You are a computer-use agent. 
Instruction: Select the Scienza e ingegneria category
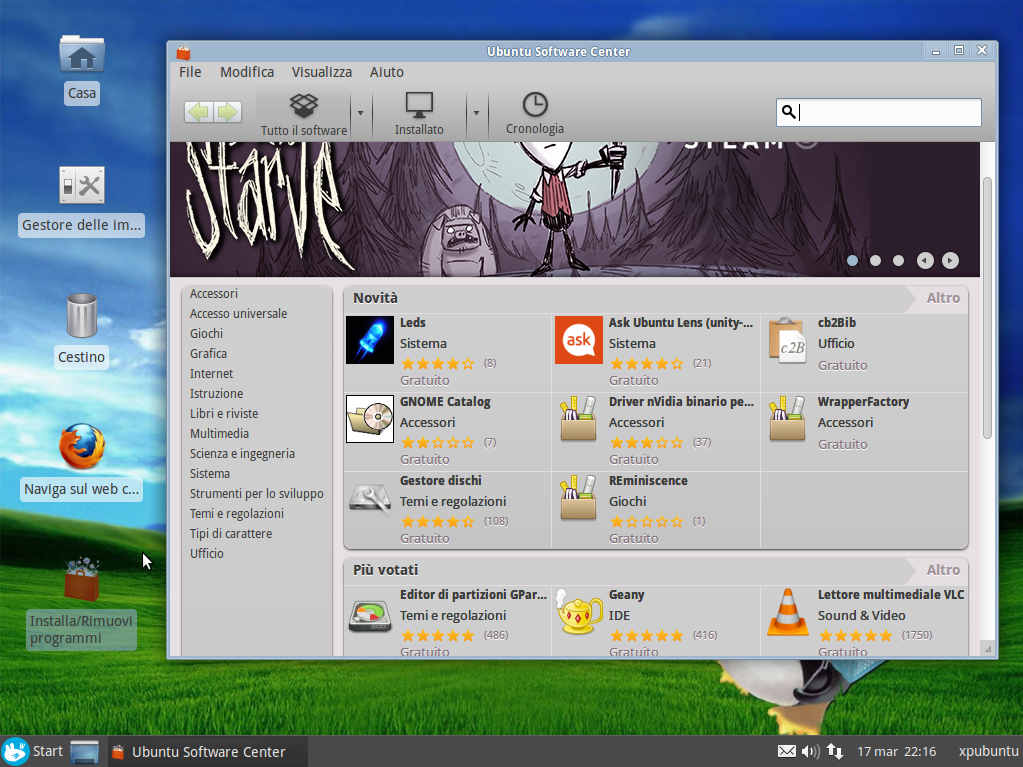point(242,453)
